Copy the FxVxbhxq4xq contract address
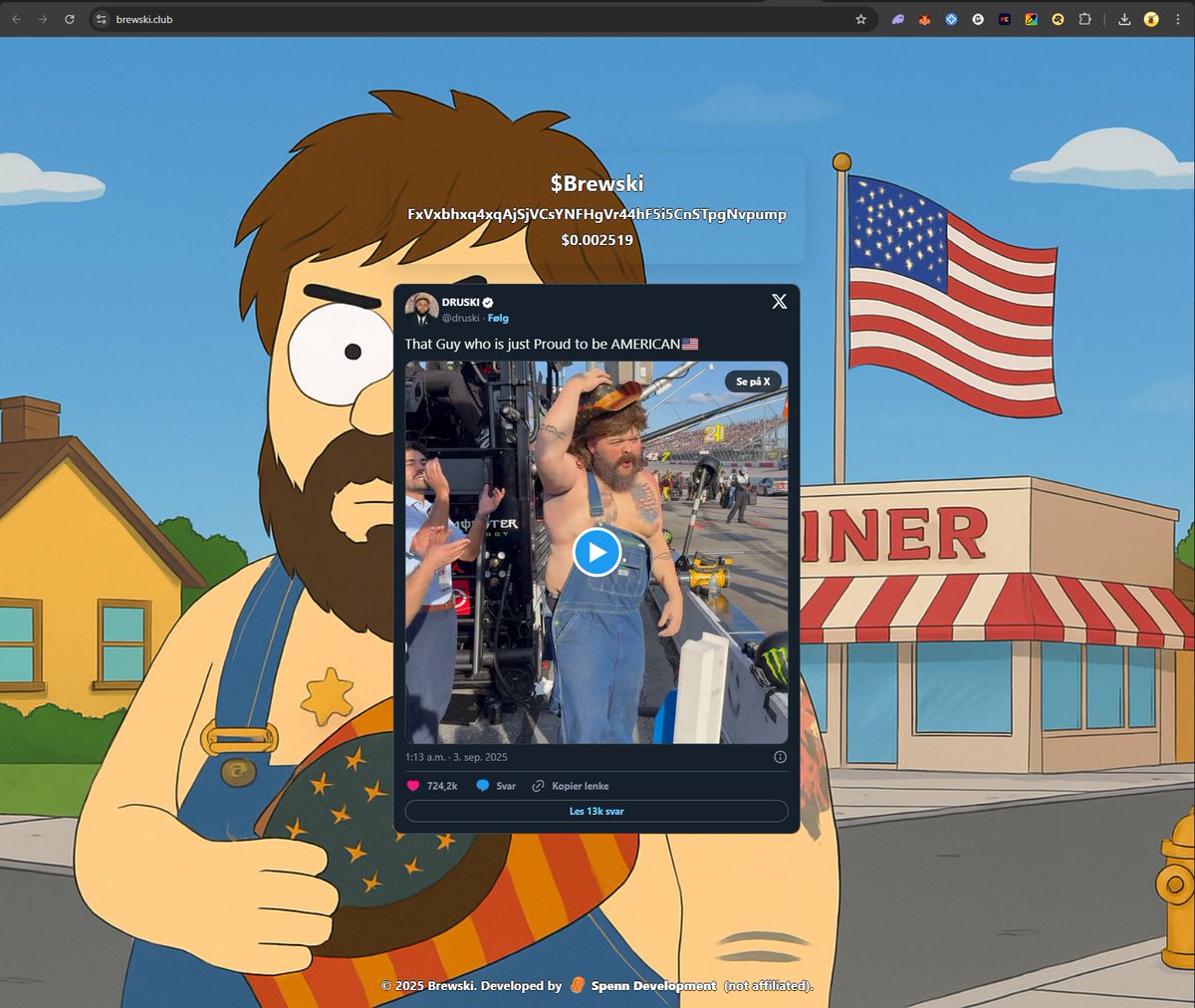The height and width of the screenshot is (1008, 1195). point(597,214)
